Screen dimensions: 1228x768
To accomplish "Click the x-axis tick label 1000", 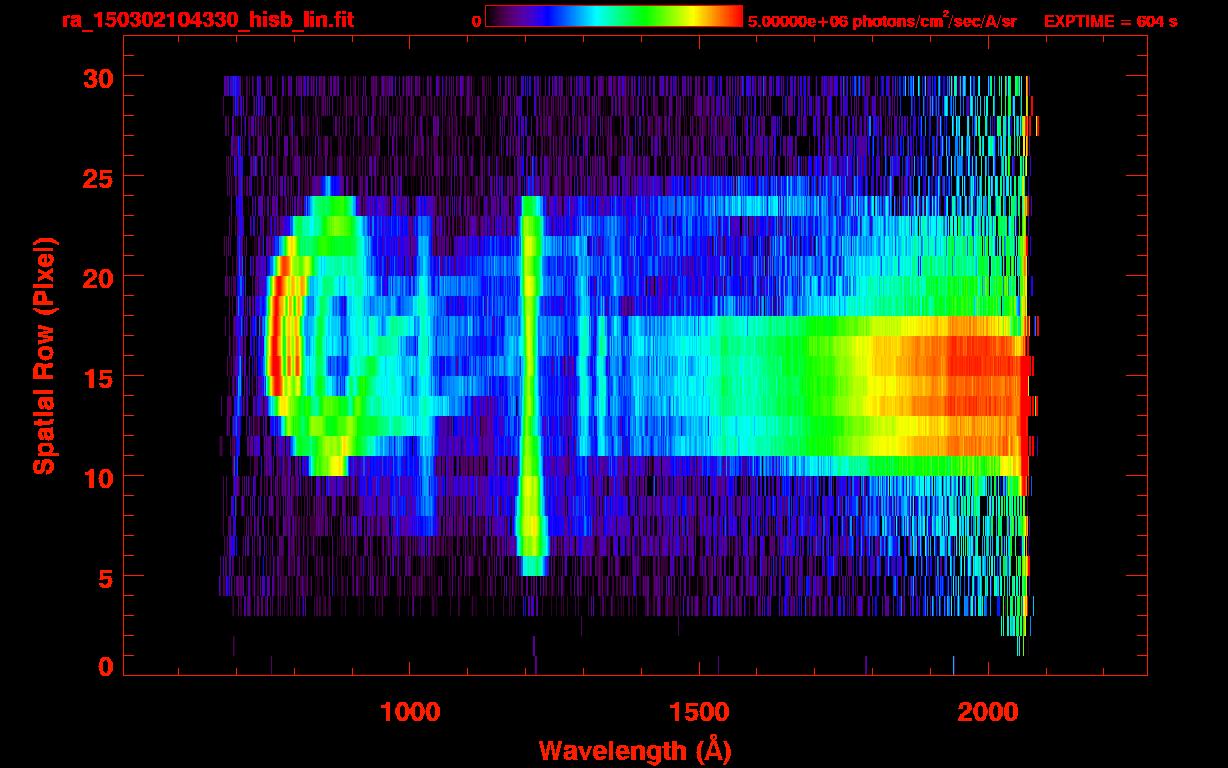I will (x=410, y=712).
